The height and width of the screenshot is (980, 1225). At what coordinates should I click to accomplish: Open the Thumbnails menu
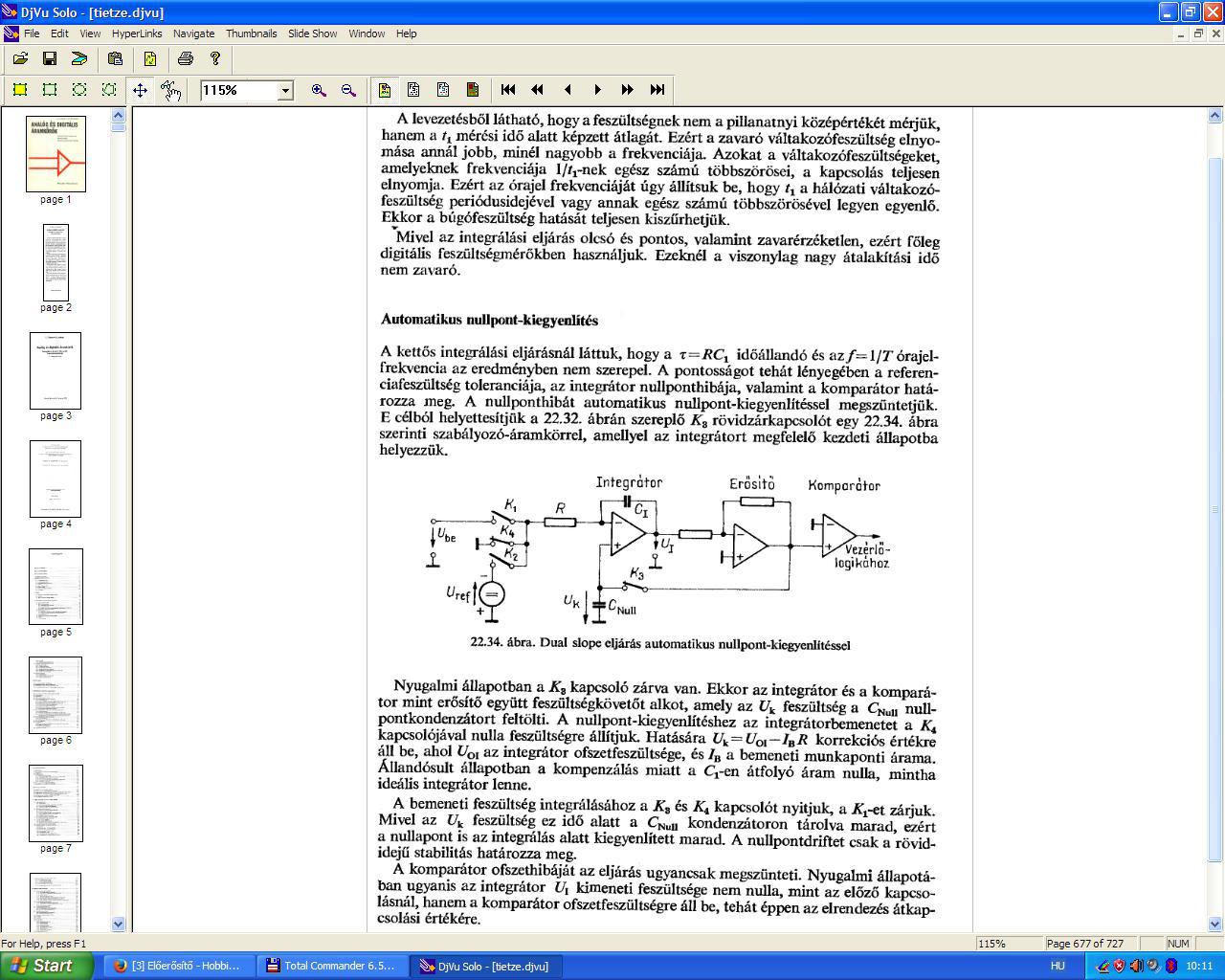(251, 33)
